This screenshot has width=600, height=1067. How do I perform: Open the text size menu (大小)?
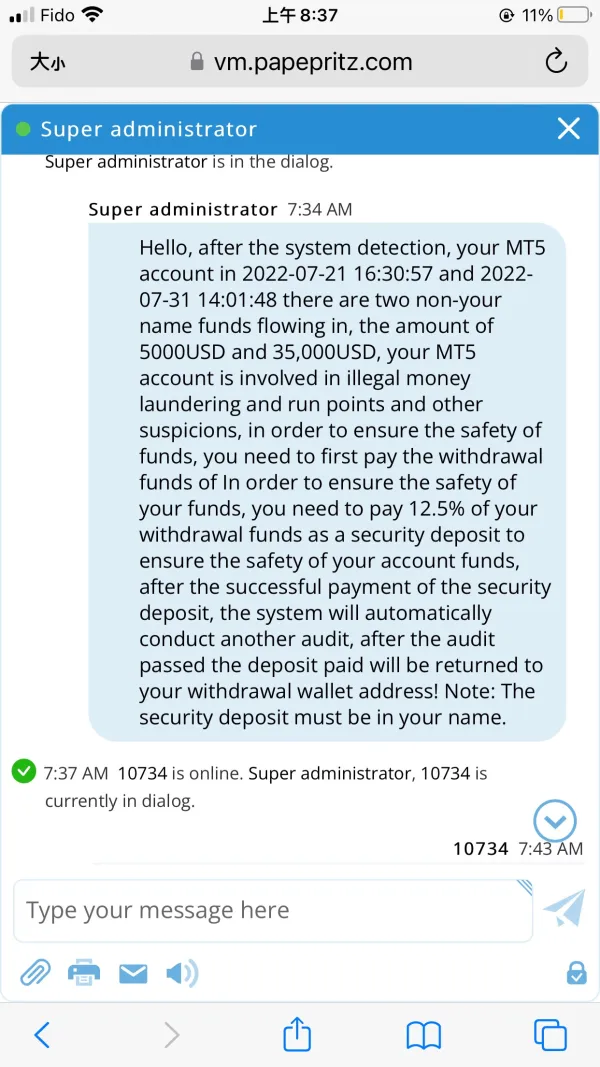[x=48, y=62]
